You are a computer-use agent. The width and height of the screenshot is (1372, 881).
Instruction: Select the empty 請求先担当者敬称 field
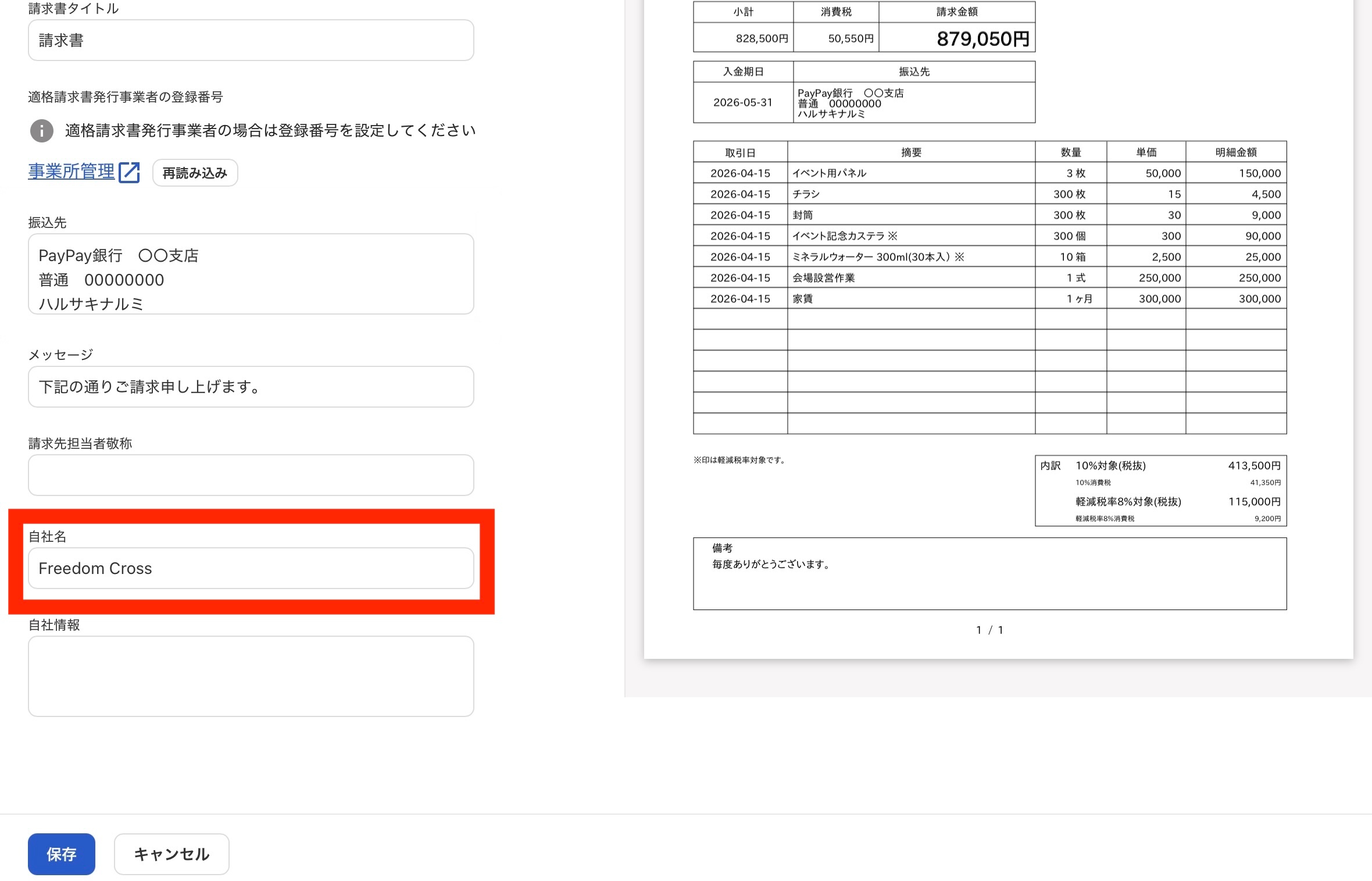coord(251,475)
